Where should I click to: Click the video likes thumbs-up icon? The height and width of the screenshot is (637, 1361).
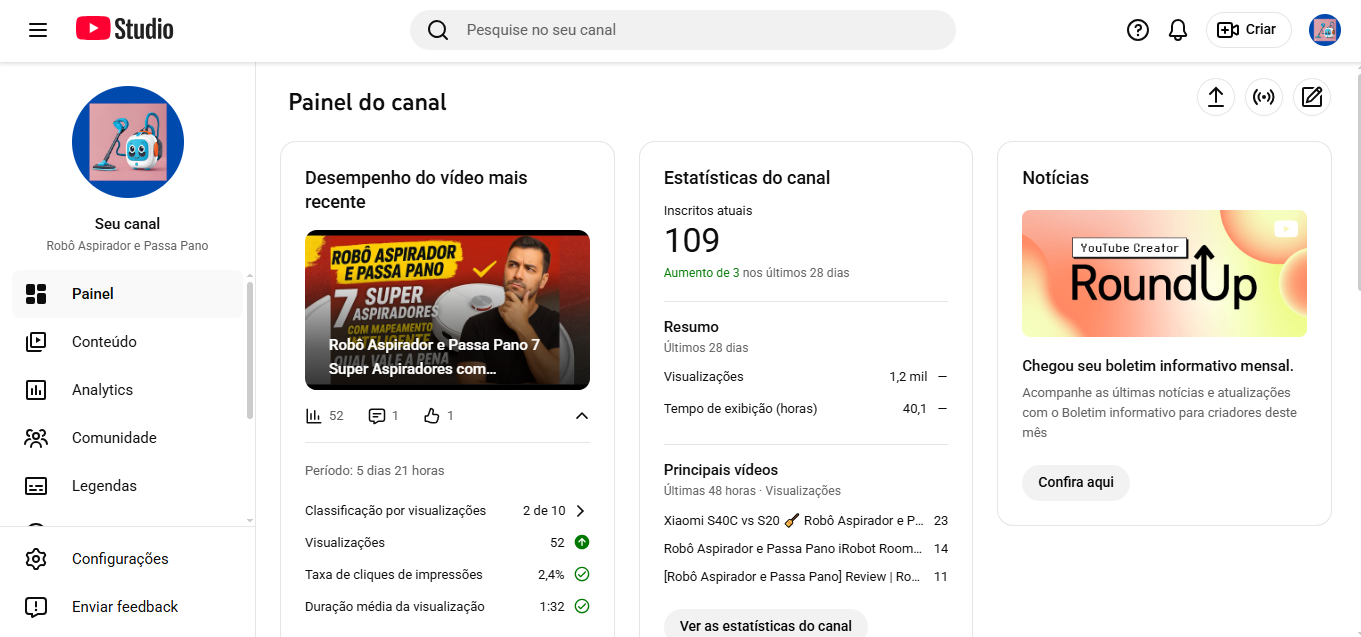[x=432, y=416]
